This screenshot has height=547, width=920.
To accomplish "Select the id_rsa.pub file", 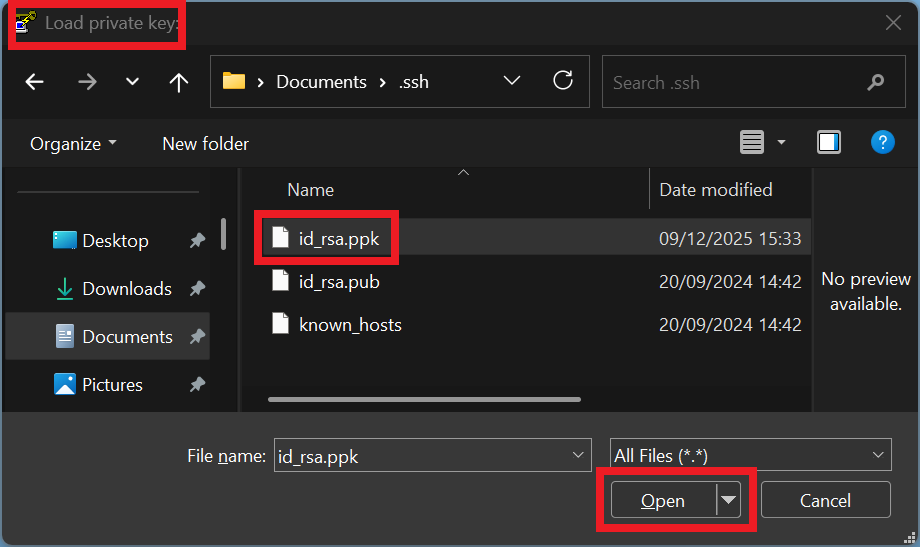I will 339,282.
